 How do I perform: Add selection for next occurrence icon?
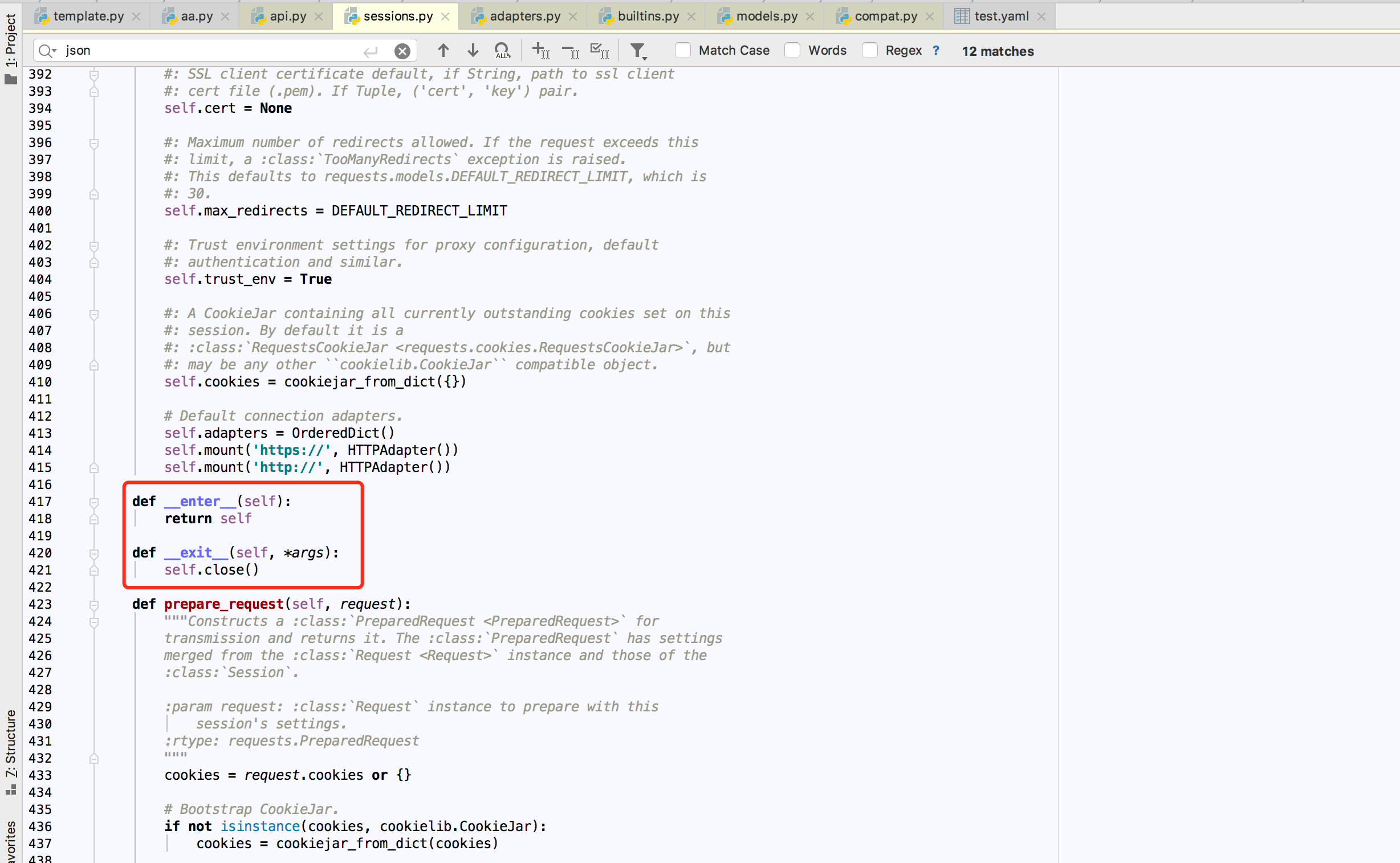(540, 51)
